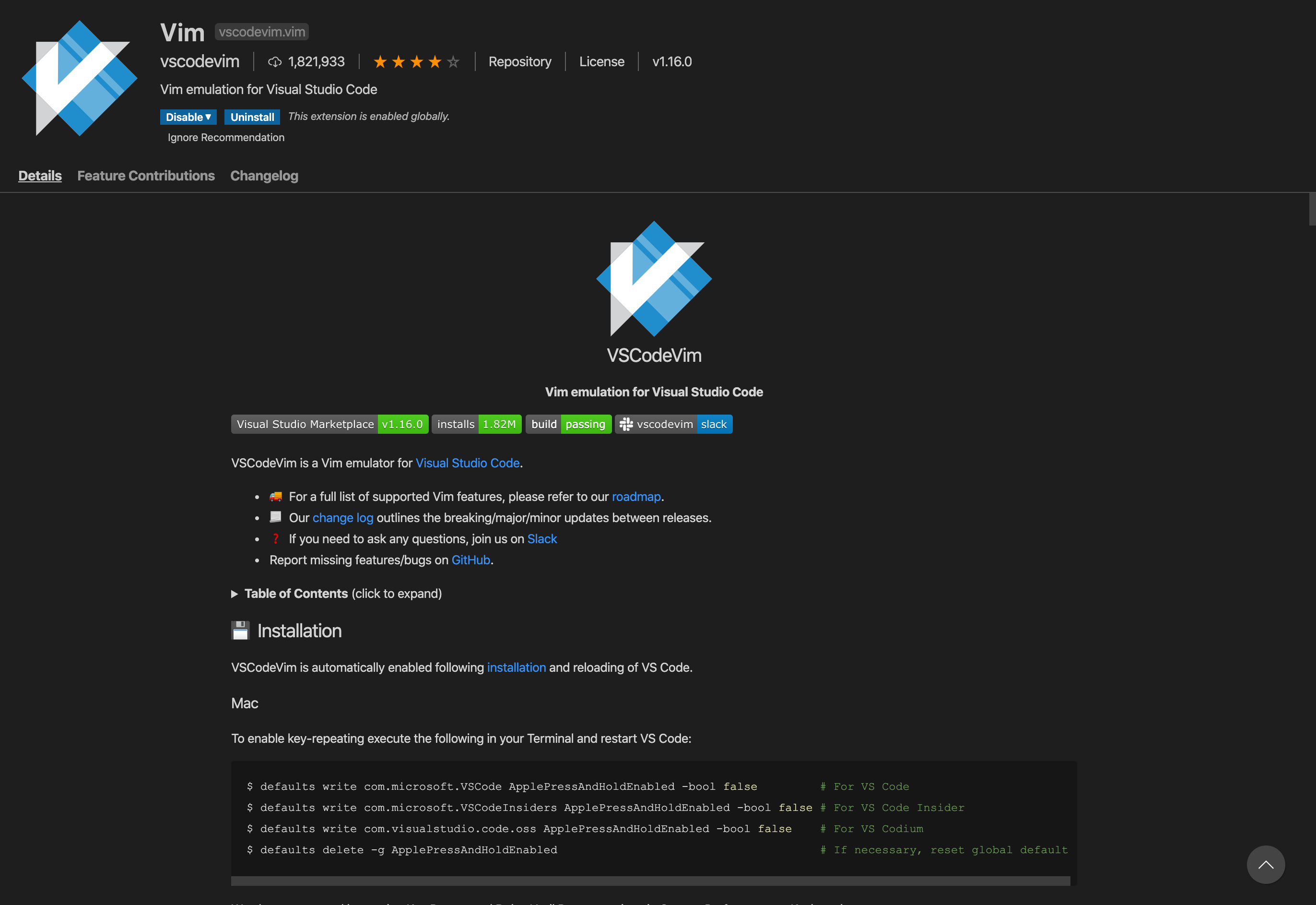1316x905 pixels.
Task: Click the vscodevim.vim identifier label
Action: (262, 32)
